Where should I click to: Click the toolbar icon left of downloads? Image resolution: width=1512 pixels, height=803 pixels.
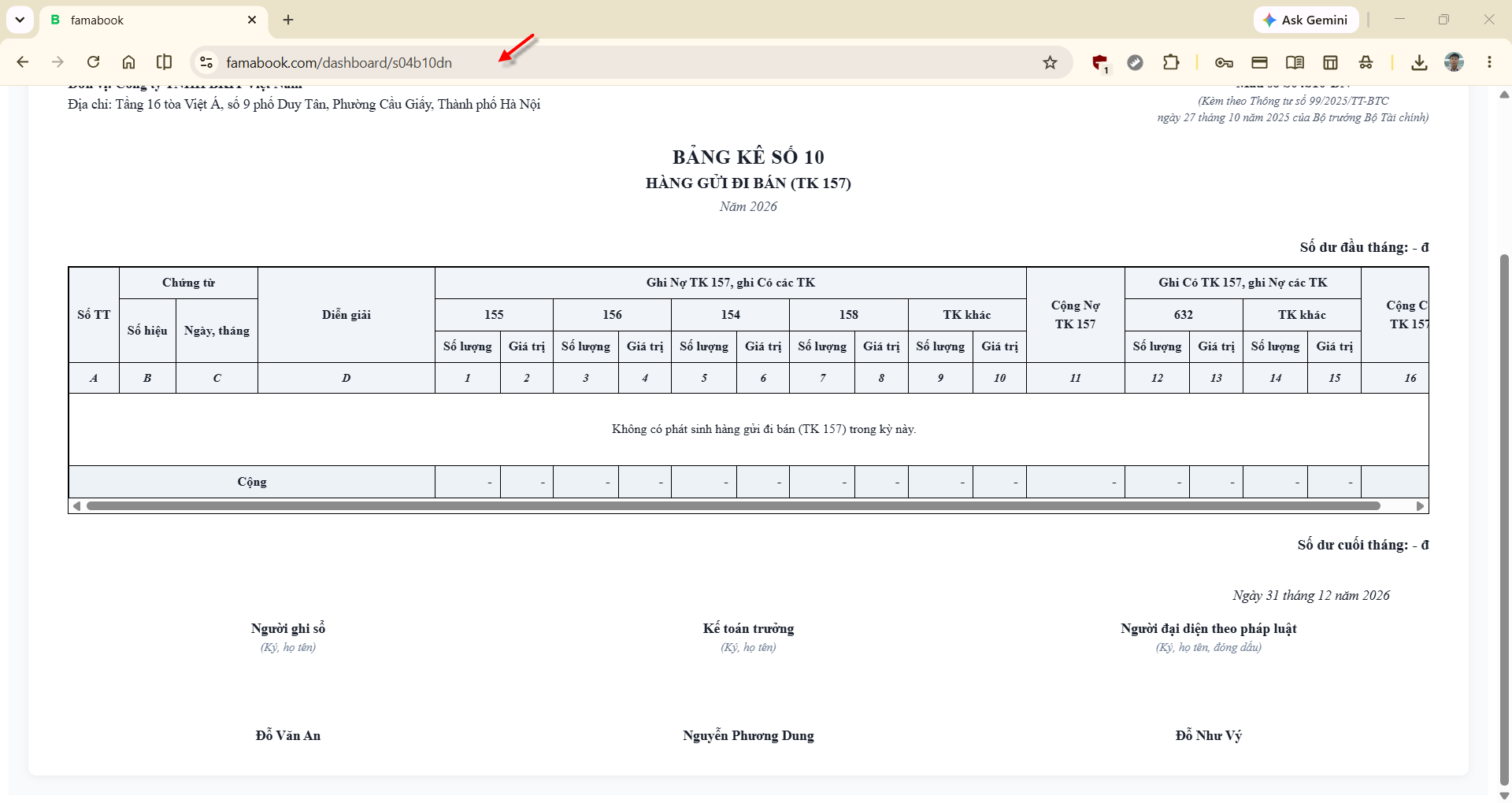tap(1366, 62)
